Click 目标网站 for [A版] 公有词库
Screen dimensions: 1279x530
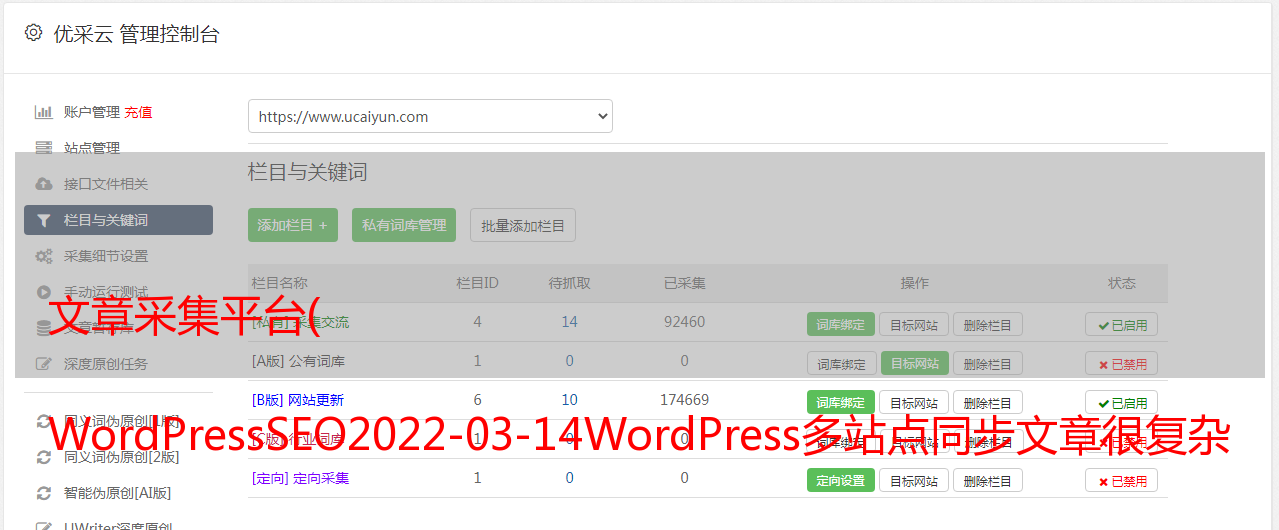click(x=914, y=363)
